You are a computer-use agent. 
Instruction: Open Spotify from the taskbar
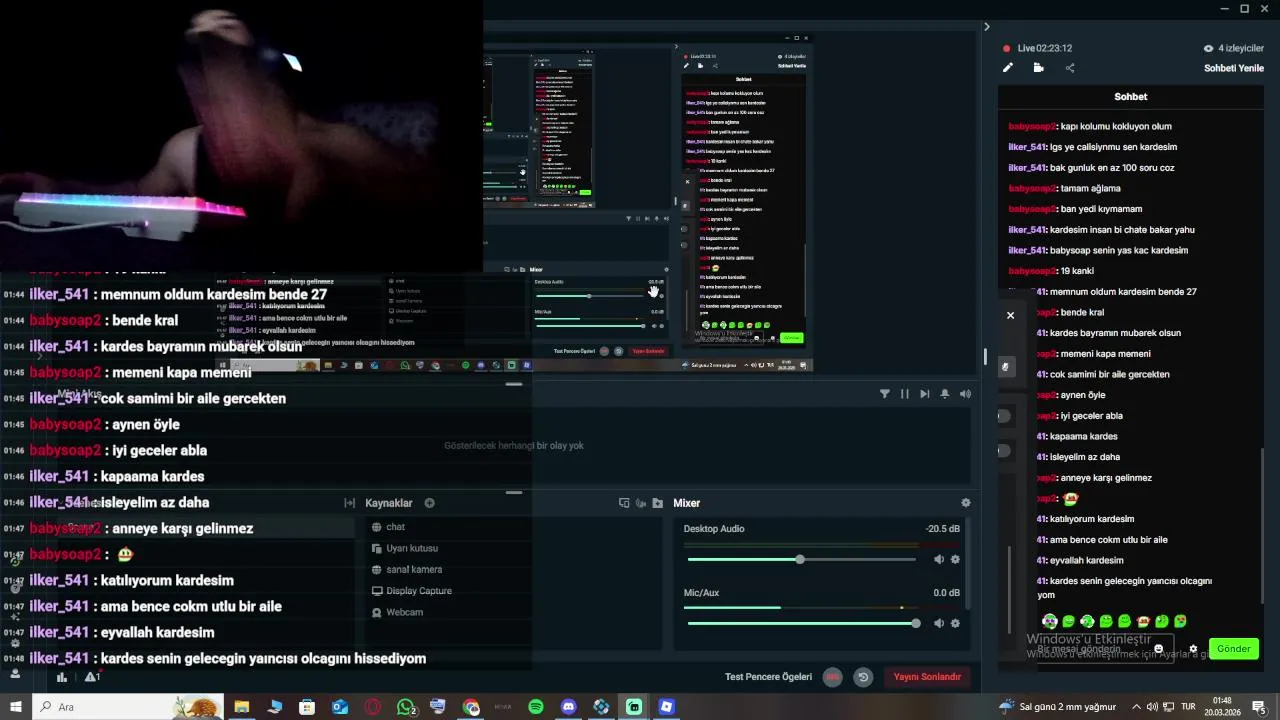point(536,707)
